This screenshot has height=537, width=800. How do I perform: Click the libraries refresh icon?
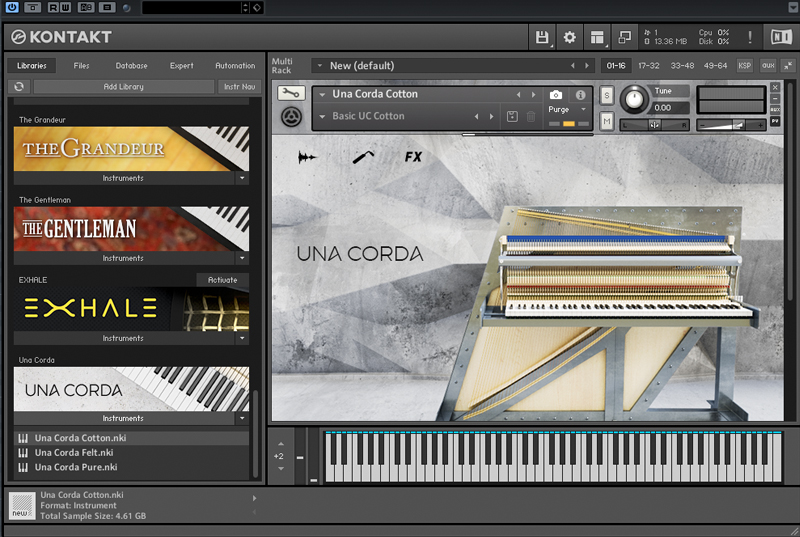19,86
